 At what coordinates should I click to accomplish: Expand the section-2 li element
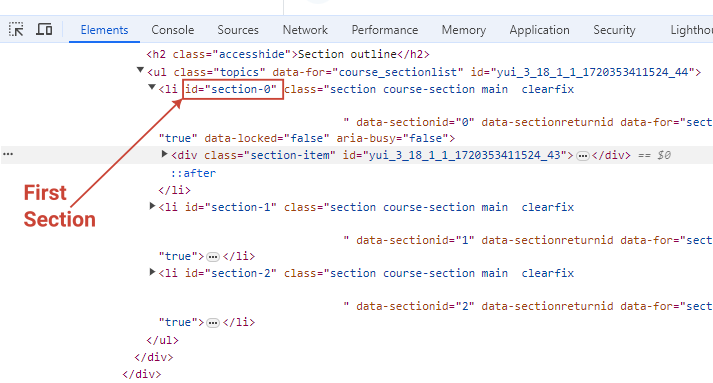[x=152, y=272]
